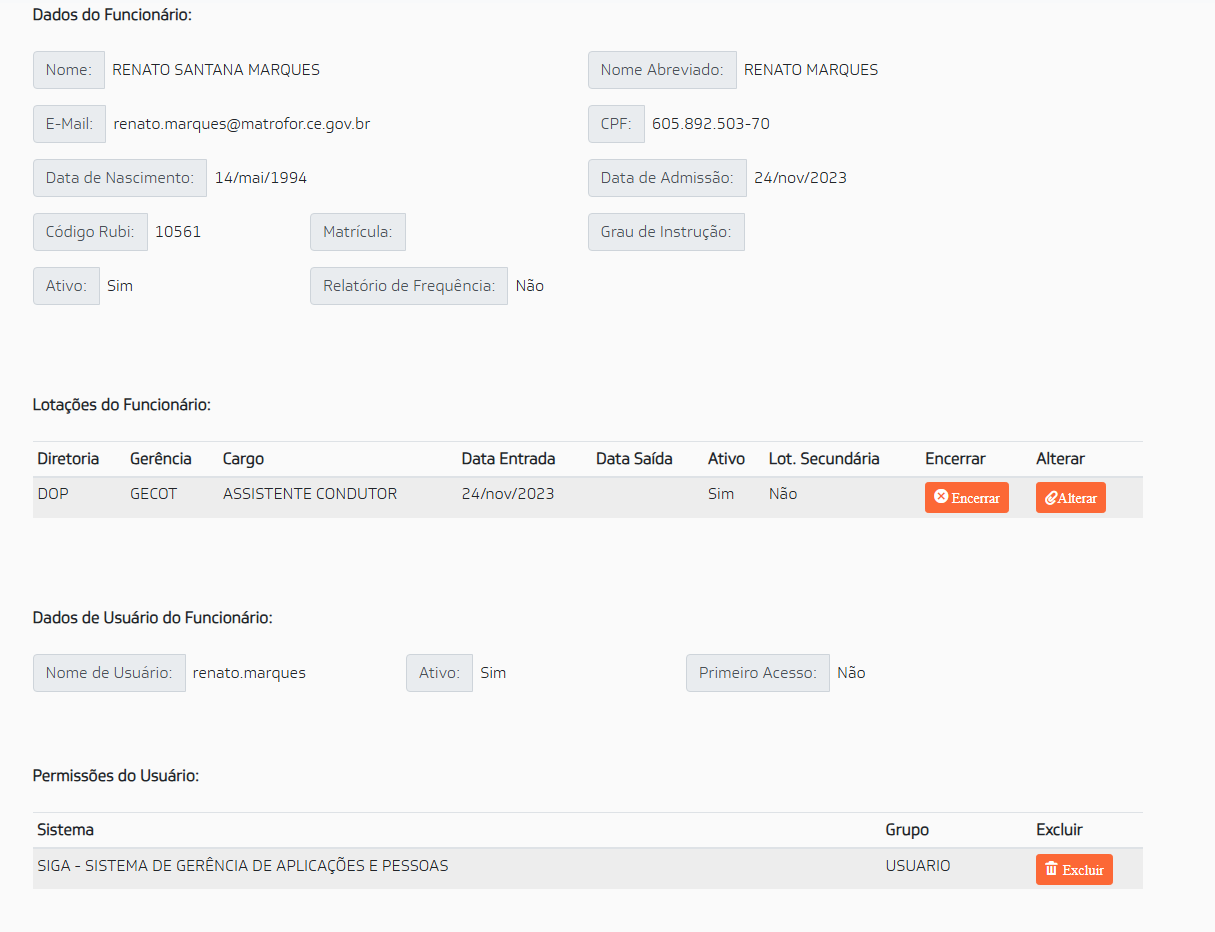
Task: Click the Data Entrada column header
Action: click(x=508, y=459)
